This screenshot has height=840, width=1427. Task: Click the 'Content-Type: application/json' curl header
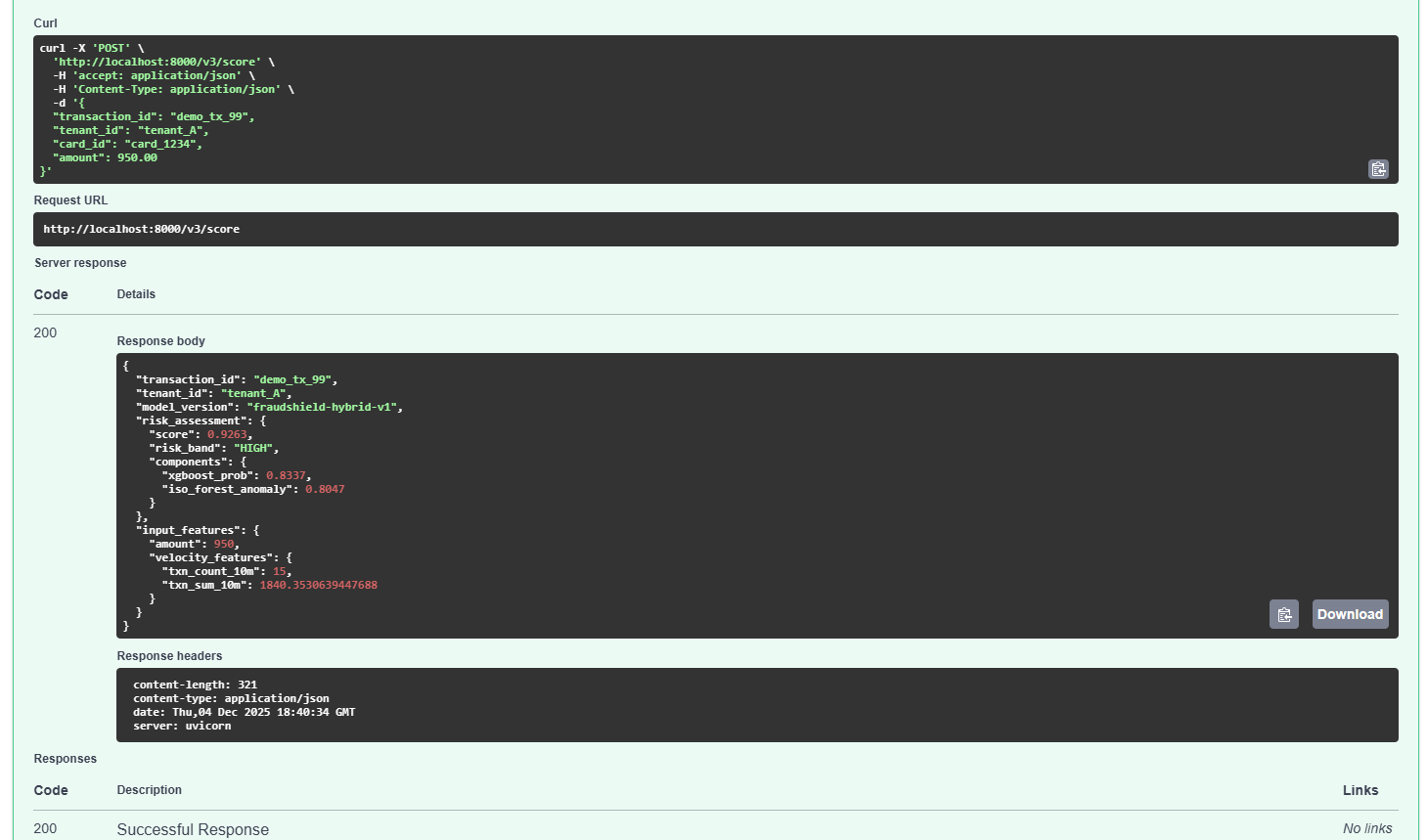[x=177, y=89]
